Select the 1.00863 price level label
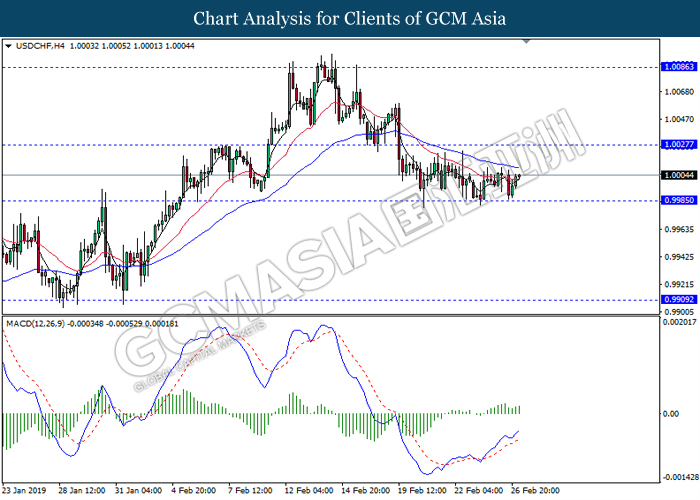 (679, 67)
